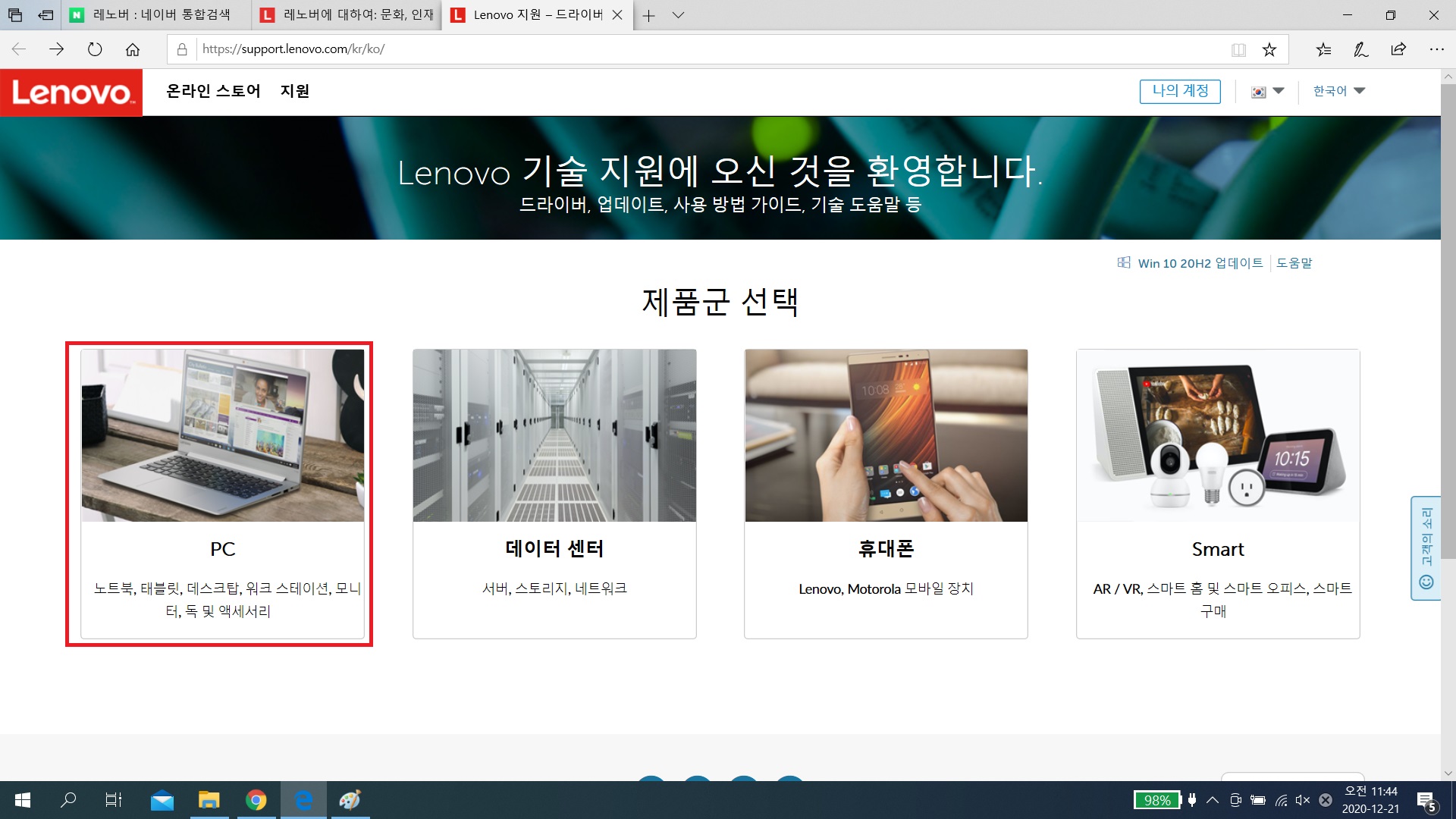This screenshot has width=1456, height=819.
Task: Open the 도움말 link
Action: 1294,263
